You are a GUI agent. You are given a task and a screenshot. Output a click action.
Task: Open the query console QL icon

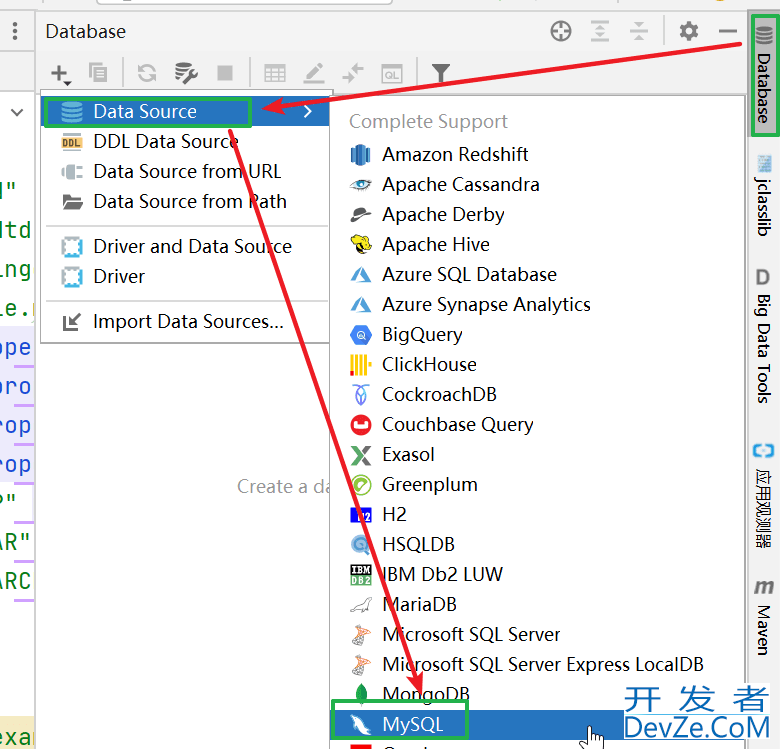click(392, 74)
